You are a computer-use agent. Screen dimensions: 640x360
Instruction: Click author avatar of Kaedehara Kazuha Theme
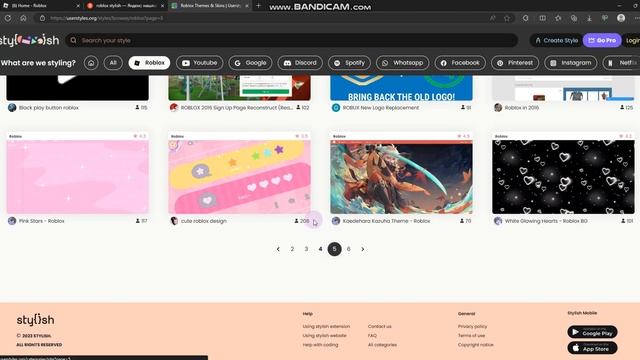[336, 221]
